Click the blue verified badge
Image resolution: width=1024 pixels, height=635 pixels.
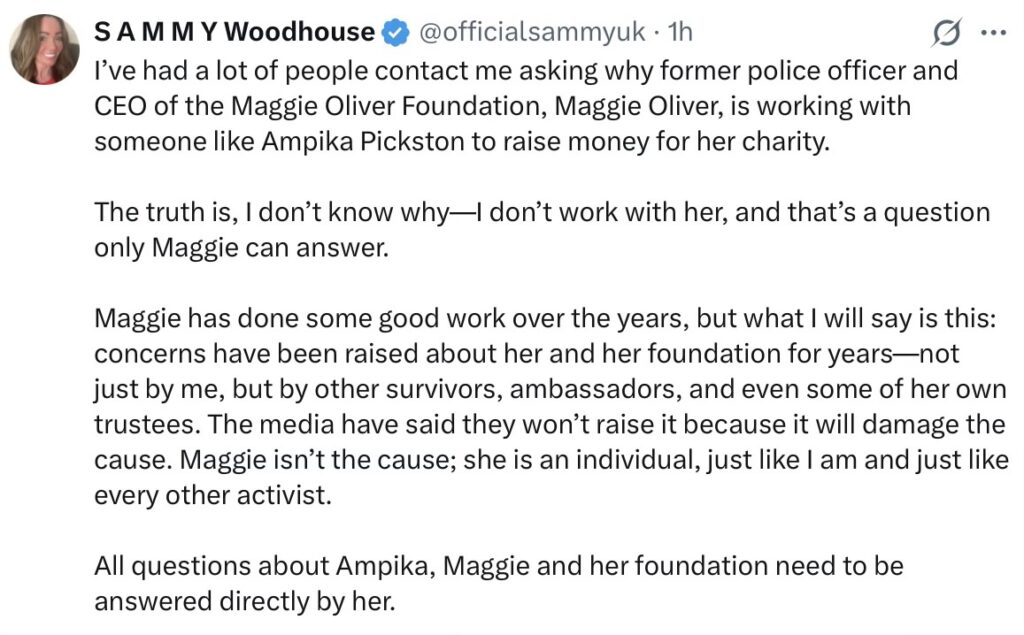[396, 33]
